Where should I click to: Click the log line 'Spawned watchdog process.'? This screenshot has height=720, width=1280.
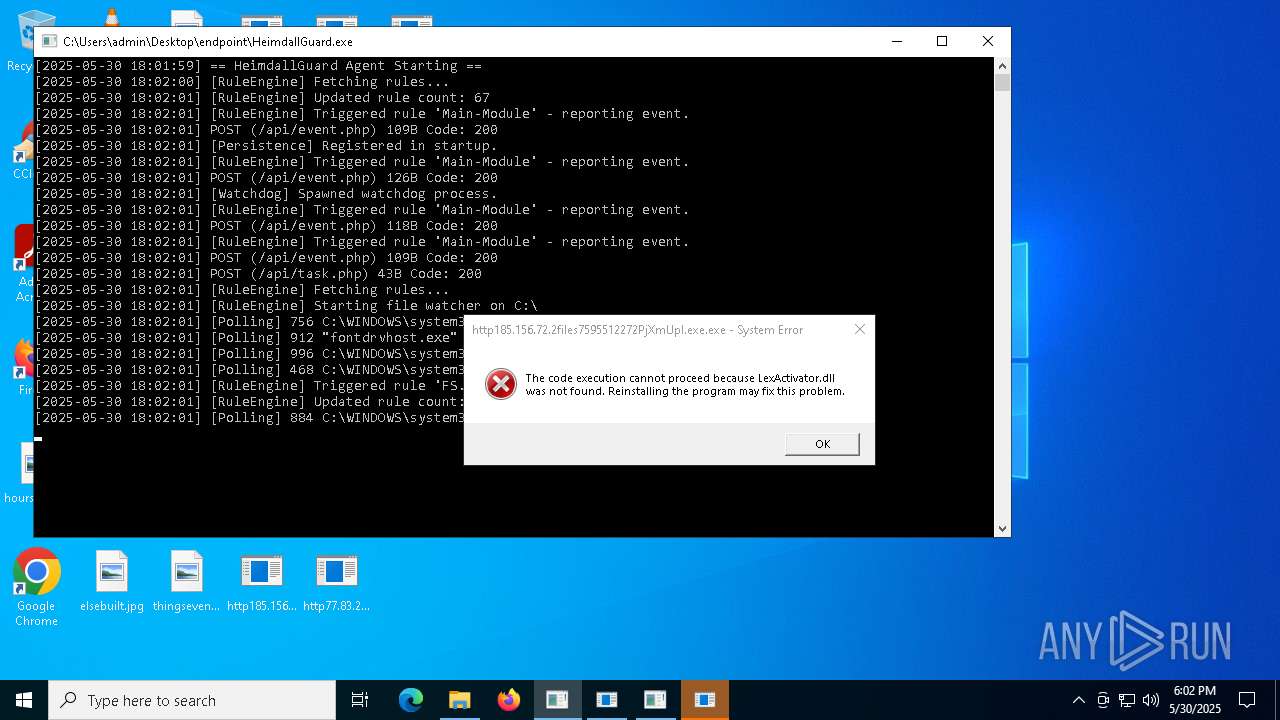[266, 194]
